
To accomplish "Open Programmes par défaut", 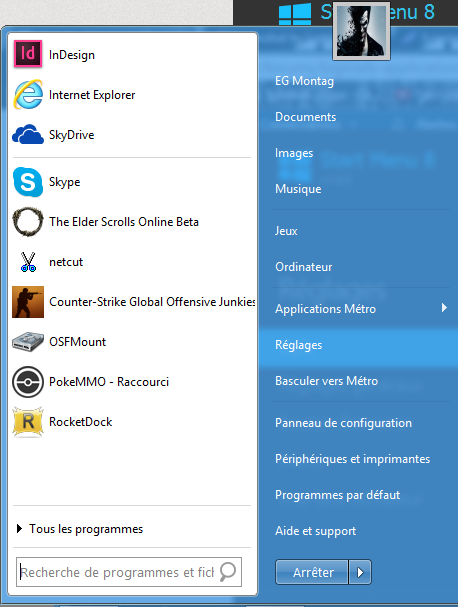I will [x=337, y=495].
